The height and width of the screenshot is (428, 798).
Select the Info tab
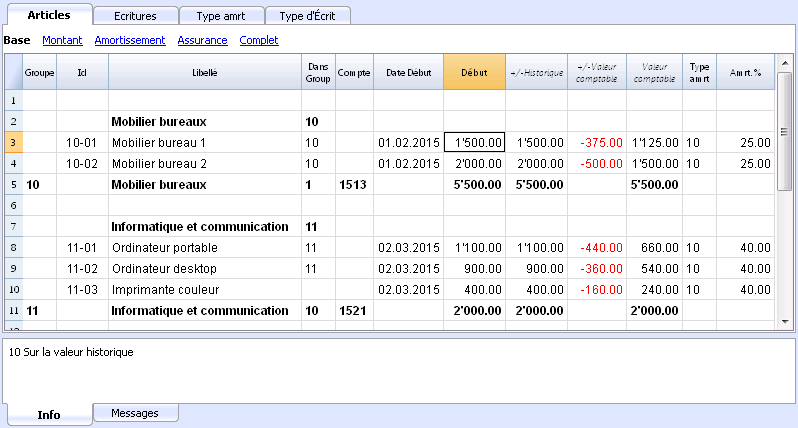tap(49, 415)
